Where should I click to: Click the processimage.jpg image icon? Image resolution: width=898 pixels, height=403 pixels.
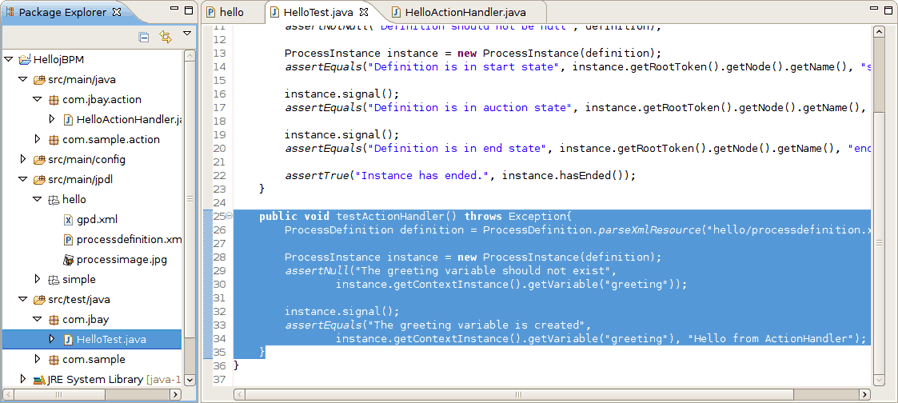68,259
